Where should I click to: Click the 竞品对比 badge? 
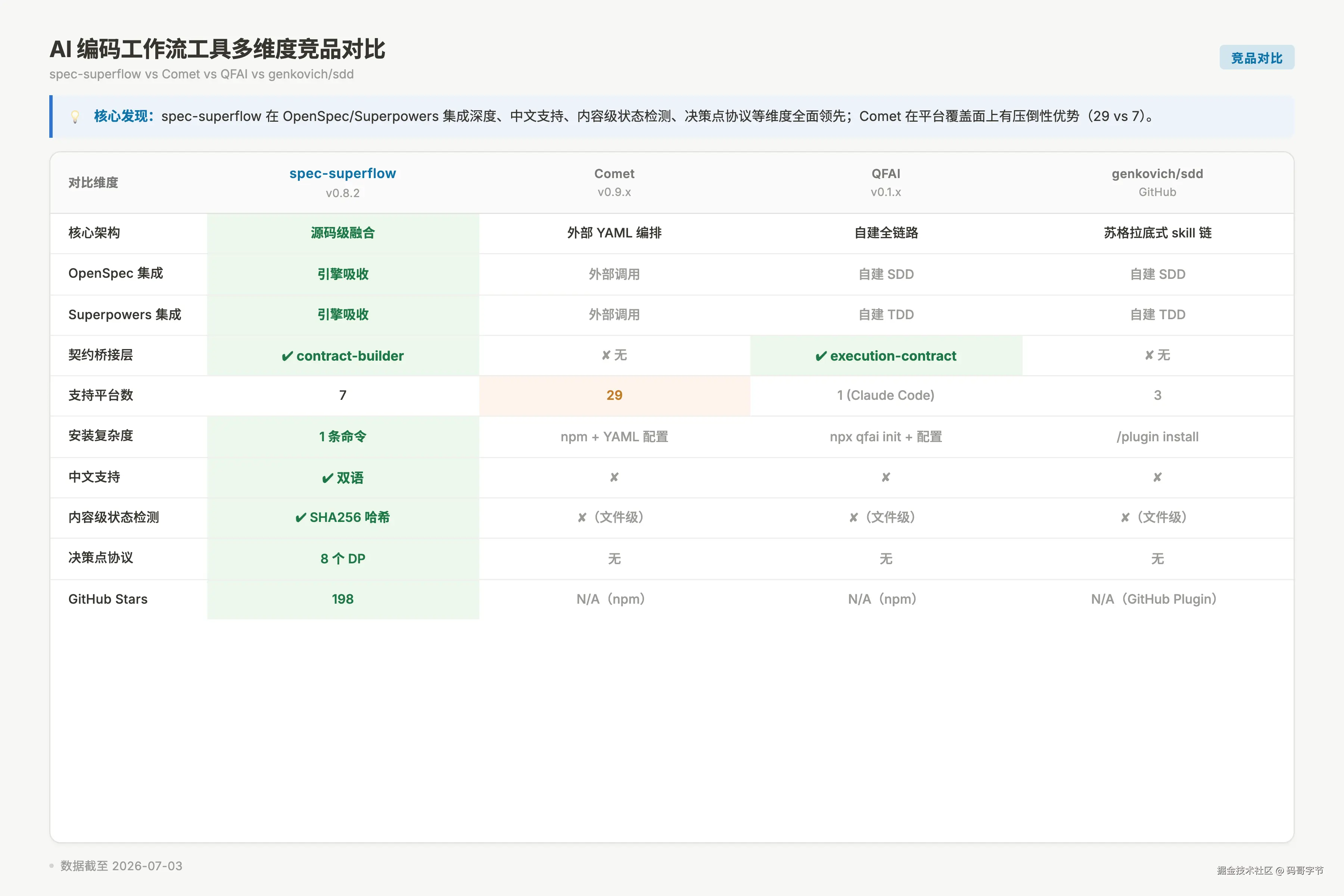coord(1257,58)
